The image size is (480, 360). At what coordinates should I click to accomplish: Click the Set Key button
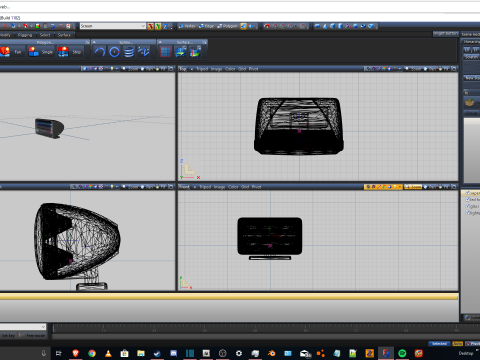tap(8, 336)
